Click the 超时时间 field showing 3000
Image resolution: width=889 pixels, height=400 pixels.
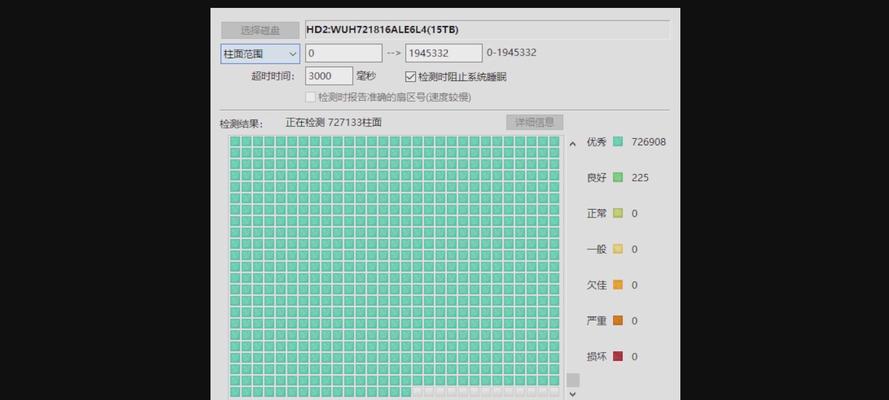pyautogui.click(x=328, y=76)
